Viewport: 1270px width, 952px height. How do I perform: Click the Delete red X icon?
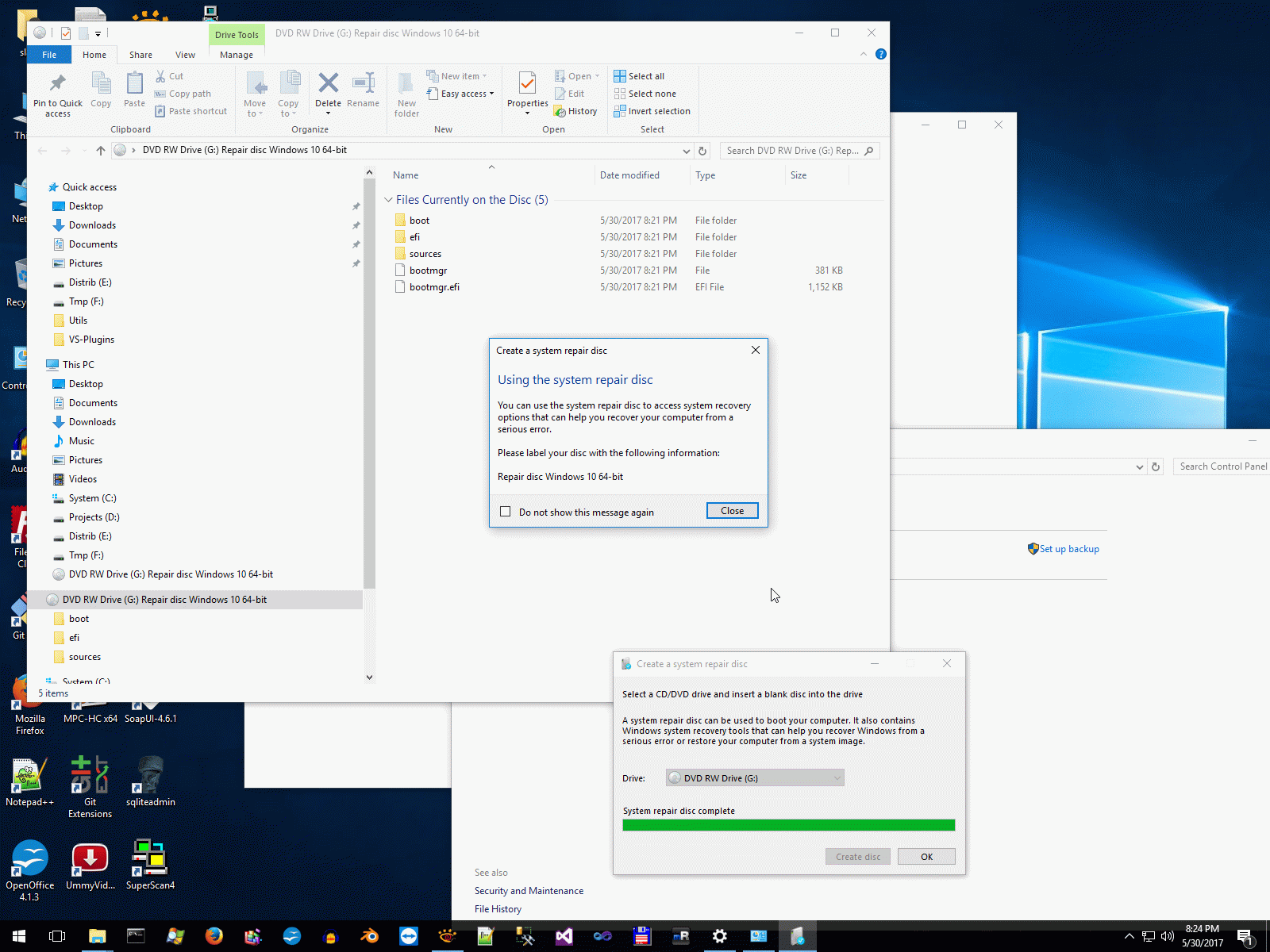(328, 83)
